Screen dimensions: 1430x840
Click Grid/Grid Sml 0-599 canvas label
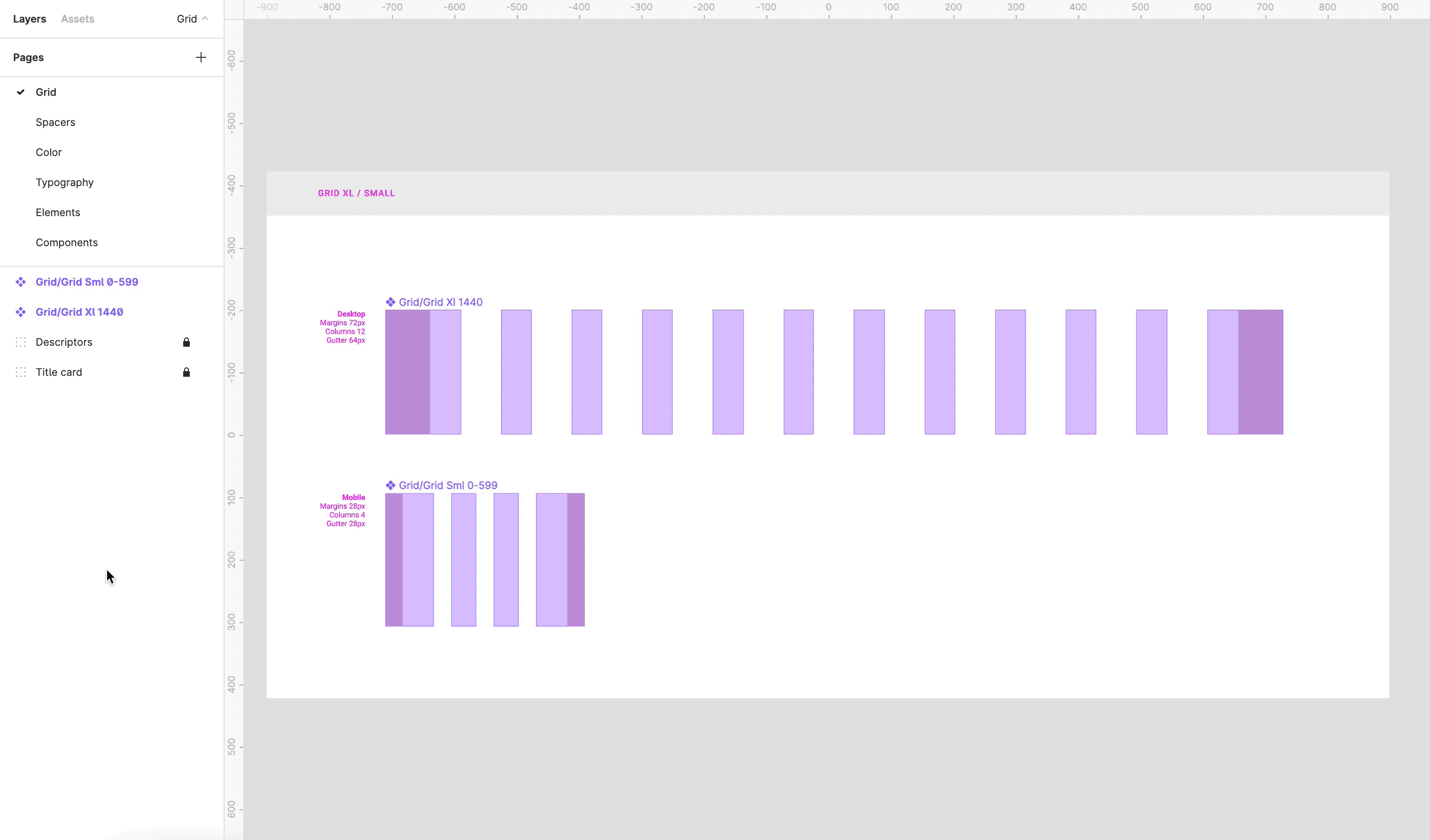[x=448, y=485]
